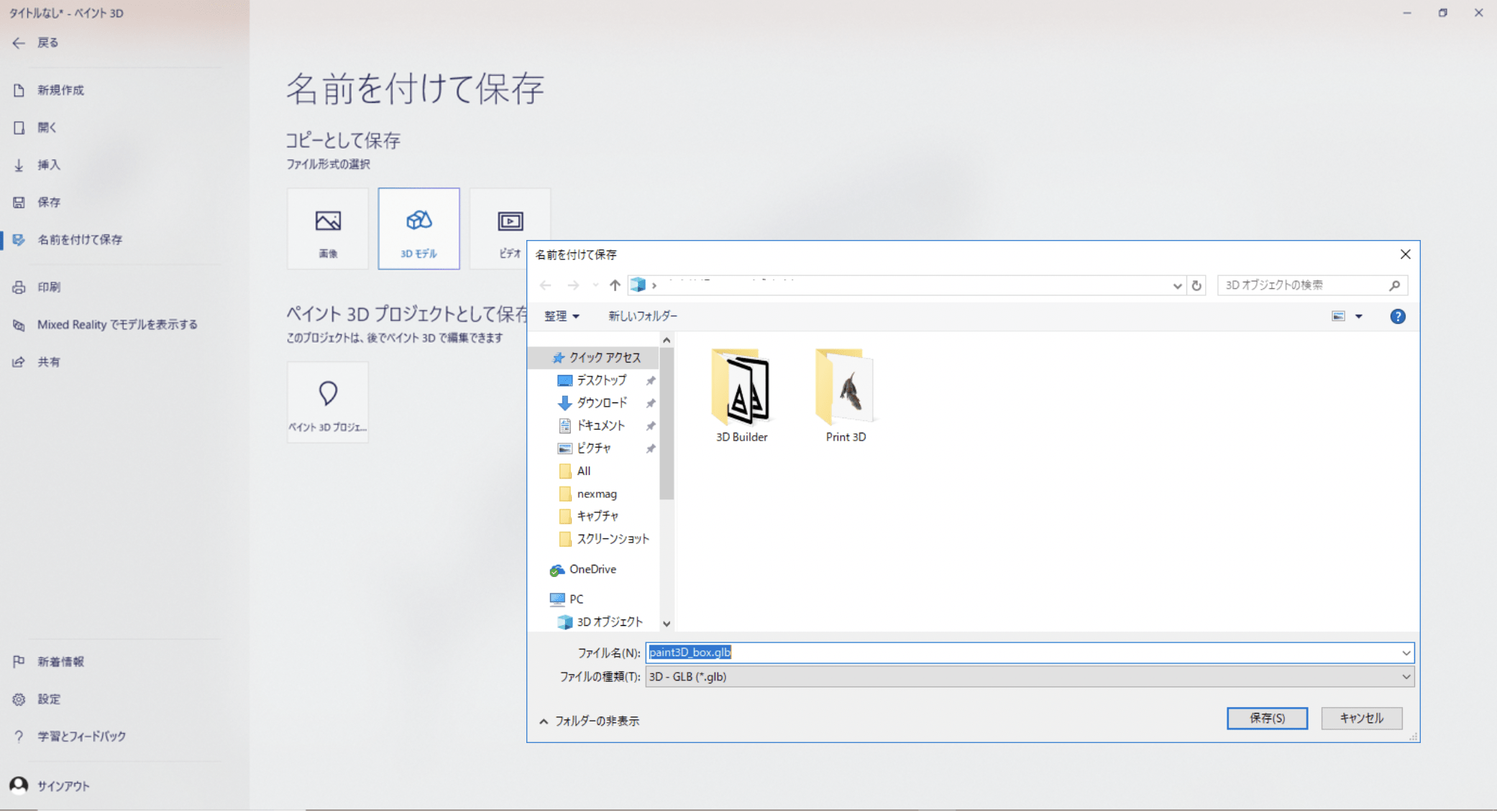Select the nexmag folder in tree
The width and height of the screenshot is (1497, 812).
[596, 494]
